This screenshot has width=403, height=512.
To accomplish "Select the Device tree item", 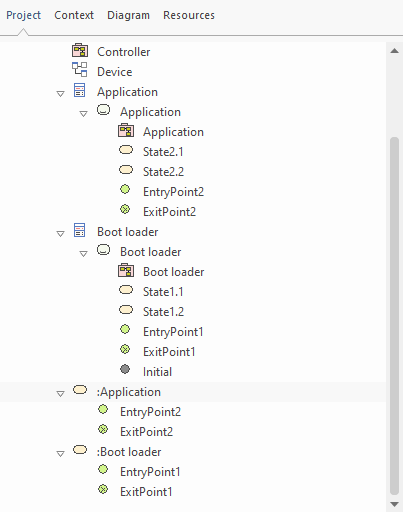I will (x=115, y=72).
